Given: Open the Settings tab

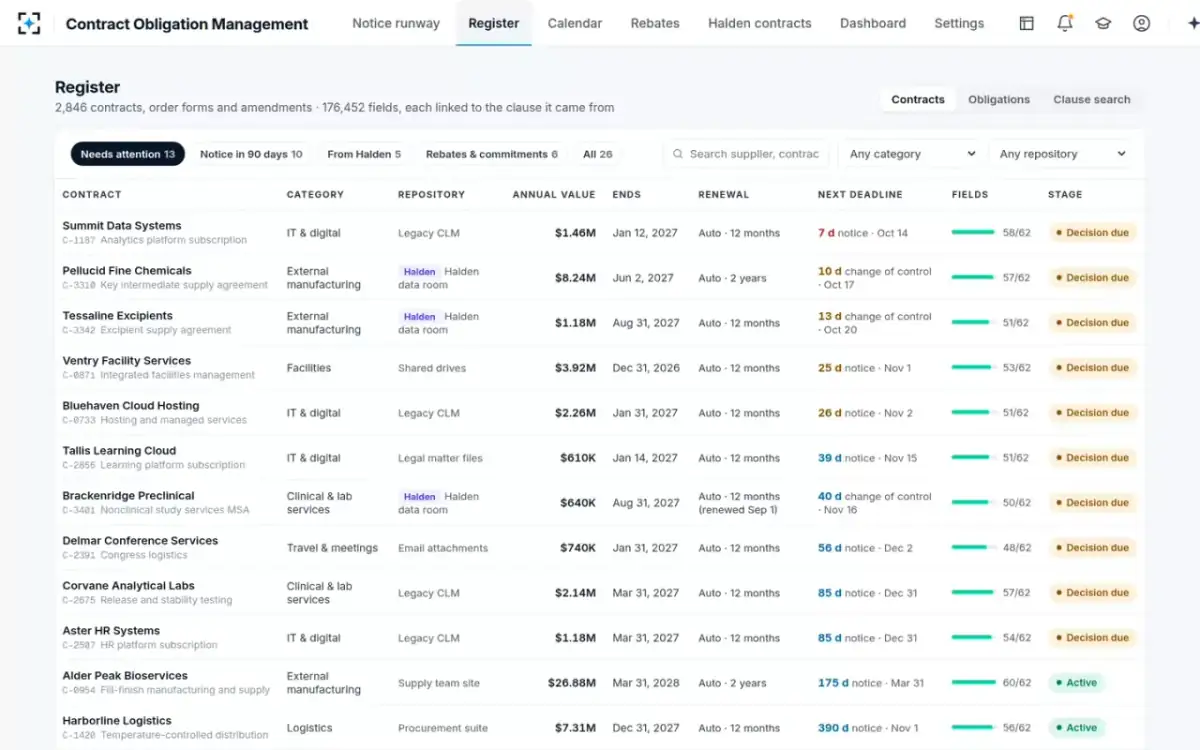Looking at the screenshot, I should 959,23.
